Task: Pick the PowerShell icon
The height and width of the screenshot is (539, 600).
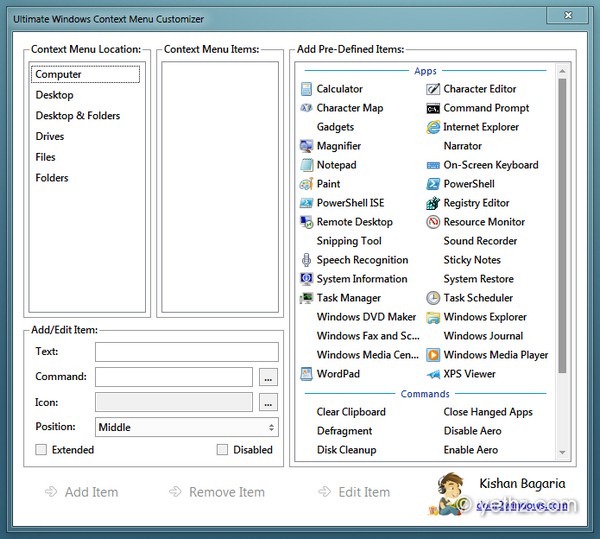Action: (x=433, y=184)
